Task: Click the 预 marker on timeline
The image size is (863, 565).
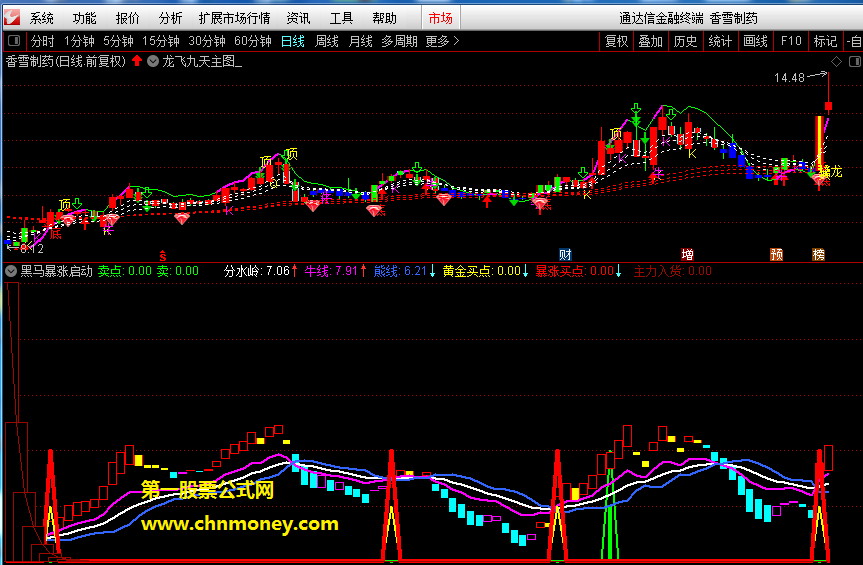Action: pos(777,255)
